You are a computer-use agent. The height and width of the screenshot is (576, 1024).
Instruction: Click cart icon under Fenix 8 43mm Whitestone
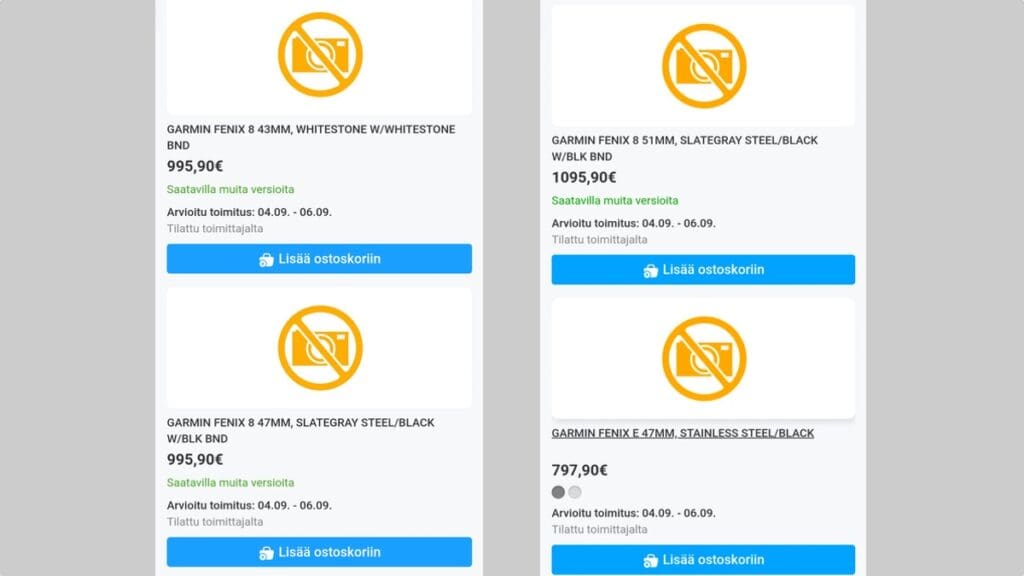[x=266, y=259]
